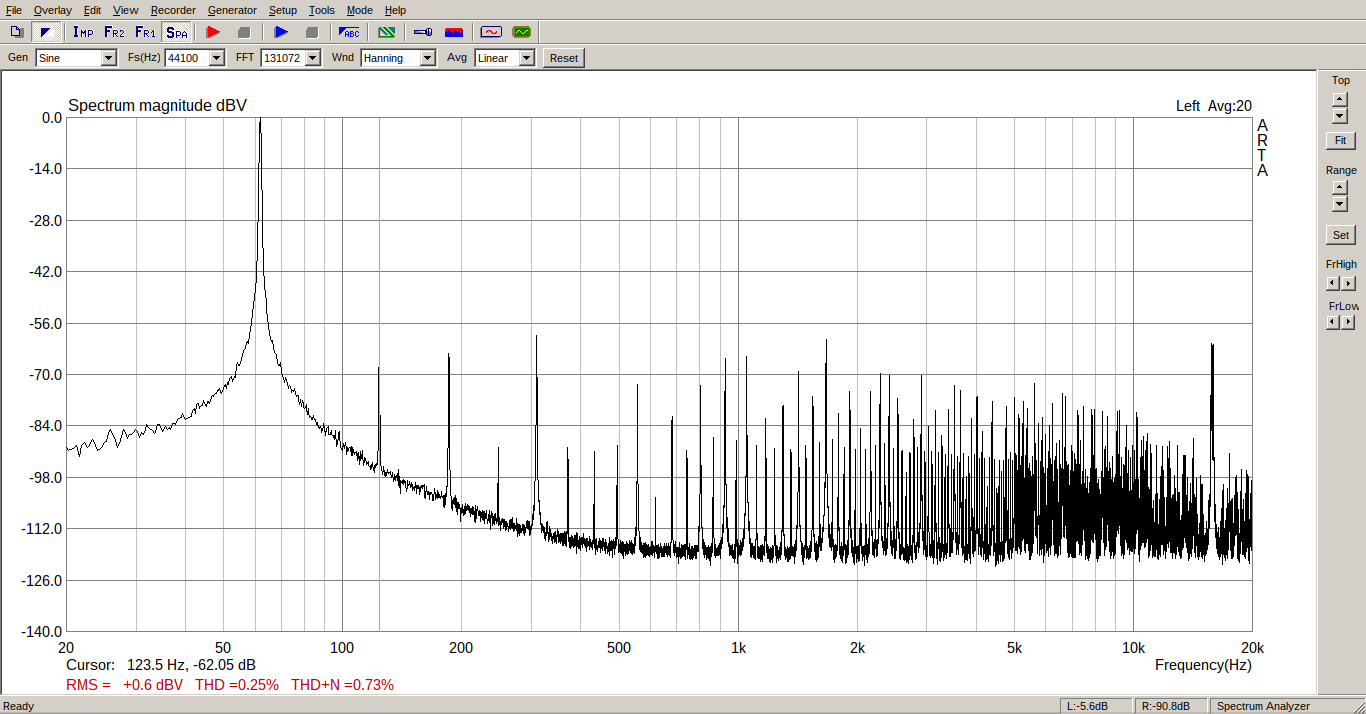Click the copy-to-clipboard icon in toolbar

tap(16, 32)
